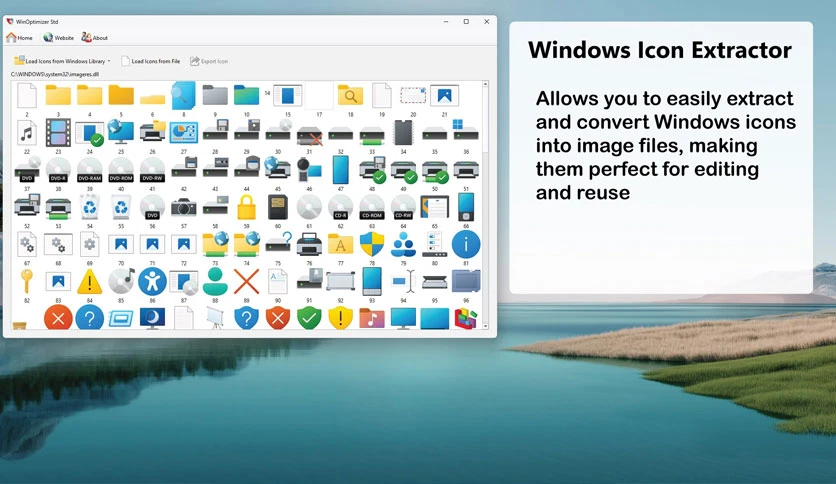Click the icon list vertical scrollbar thumb
836x484 pixels.
[485, 120]
